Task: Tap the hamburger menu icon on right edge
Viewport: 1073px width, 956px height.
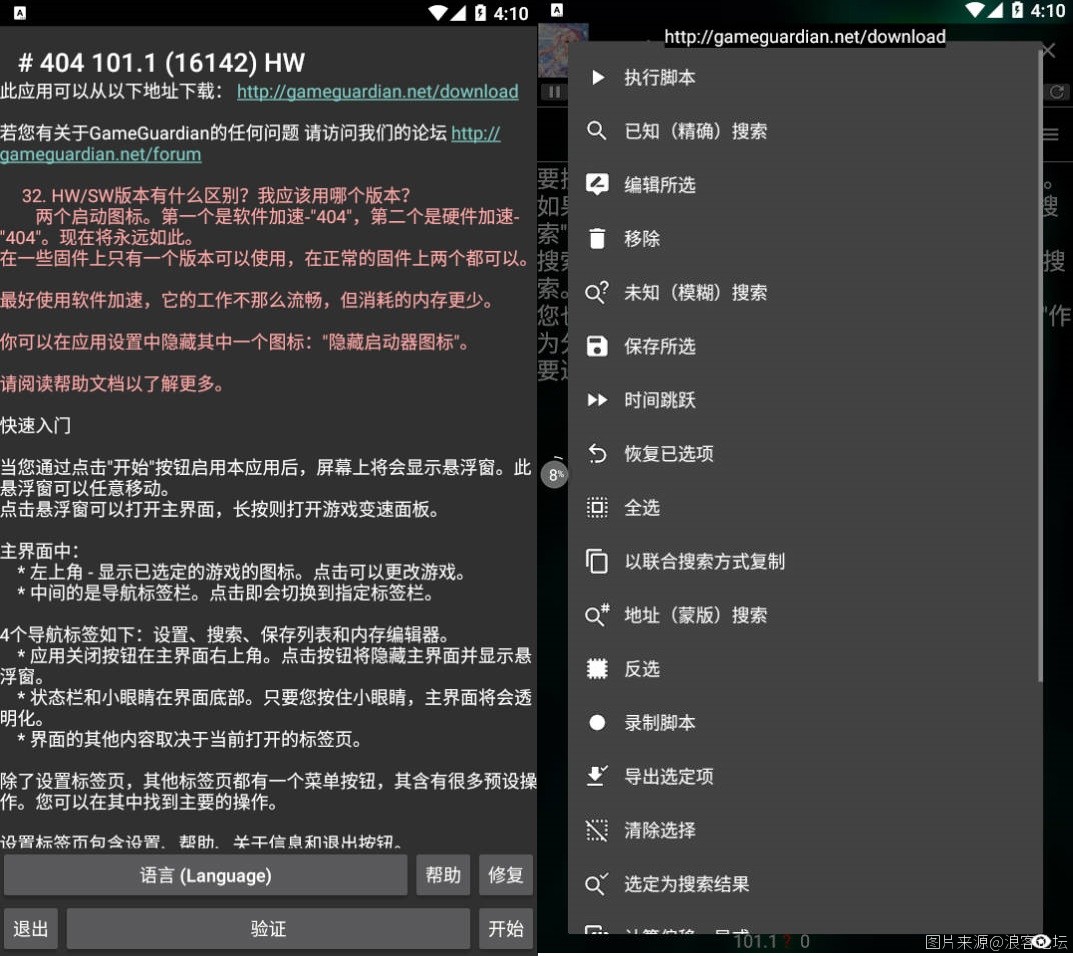Action: 1051,134
